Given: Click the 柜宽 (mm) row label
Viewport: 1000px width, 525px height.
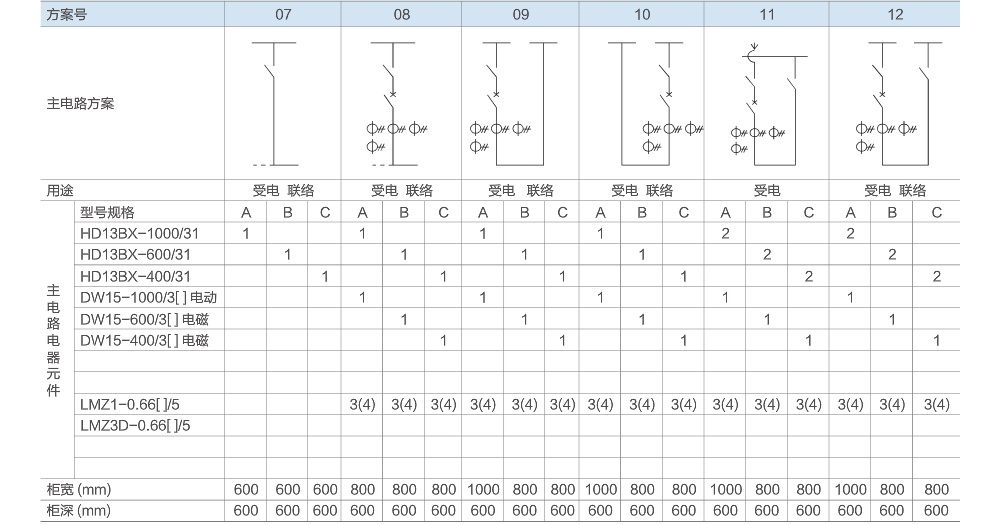Looking at the screenshot, I should point(78,490).
